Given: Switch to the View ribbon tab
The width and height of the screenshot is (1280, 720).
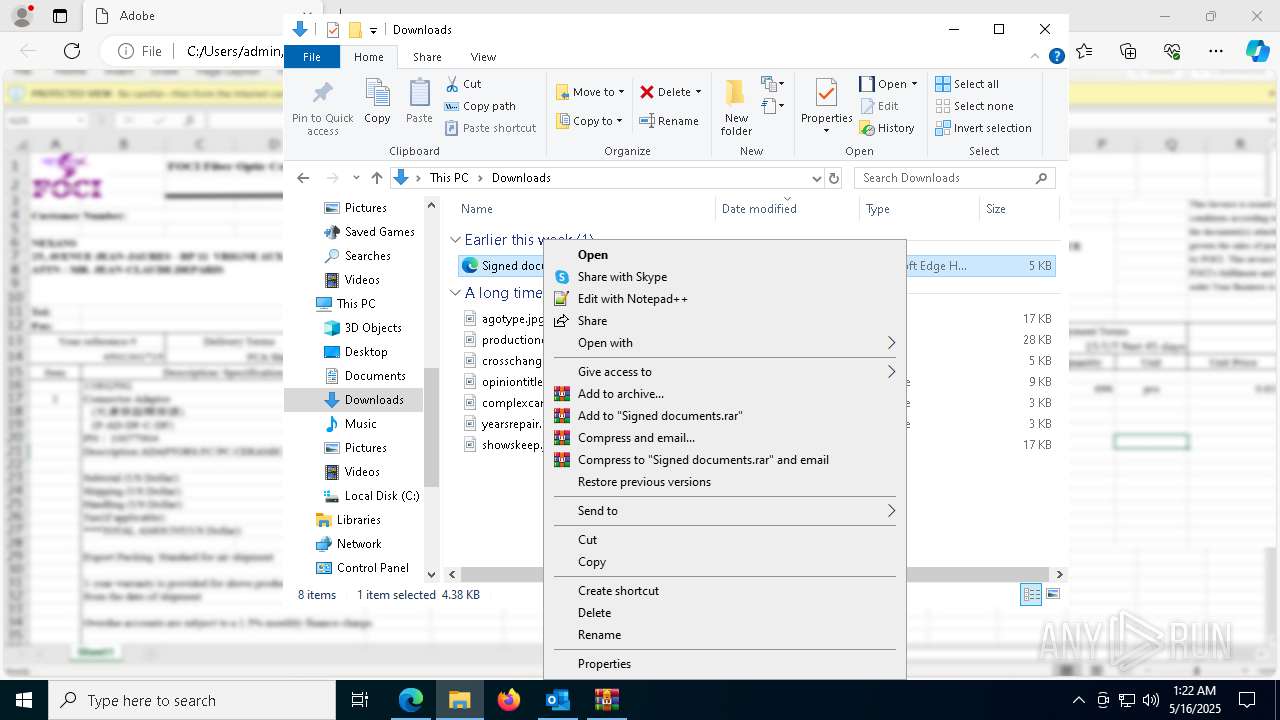Looking at the screenshot, I should (x=483, y=57).
